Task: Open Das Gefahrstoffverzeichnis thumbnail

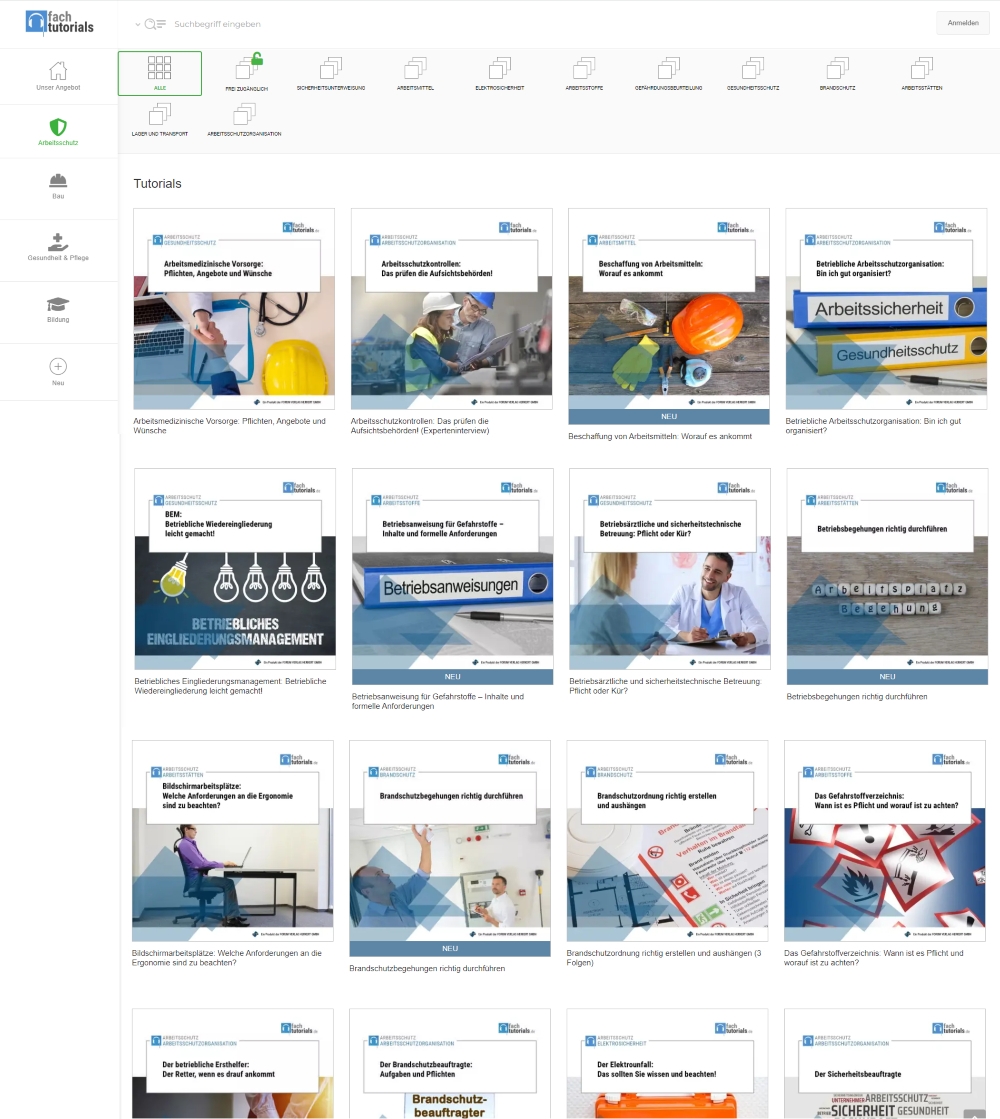Action: (884, 841)
